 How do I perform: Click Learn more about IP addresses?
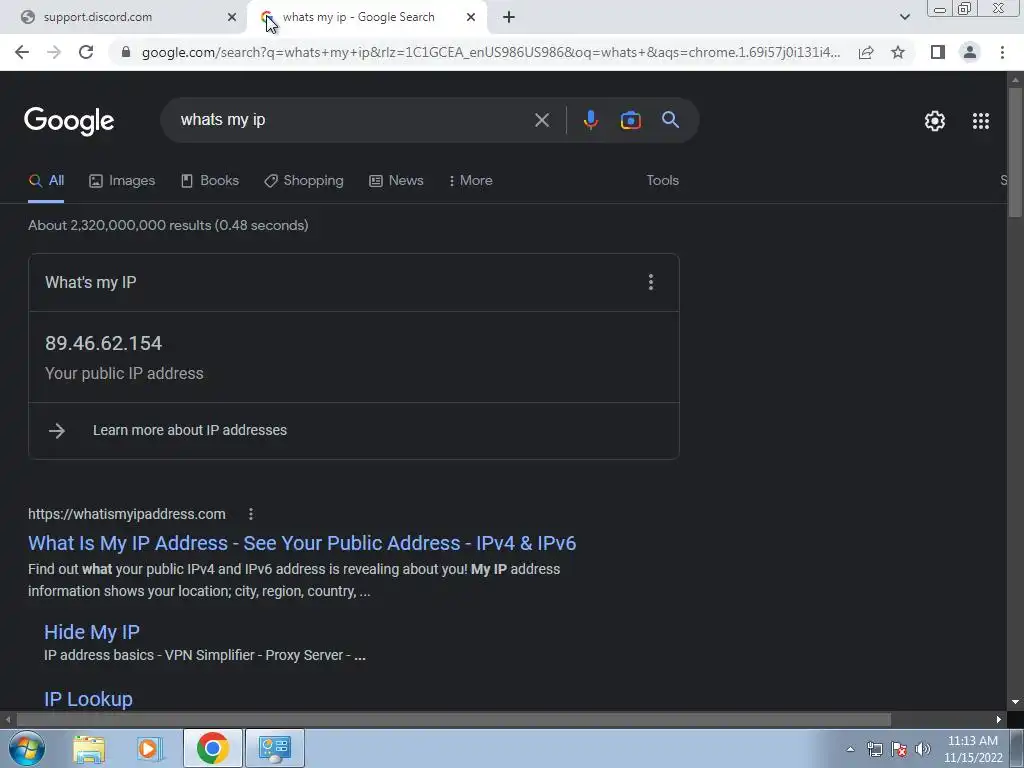[190, 430]
